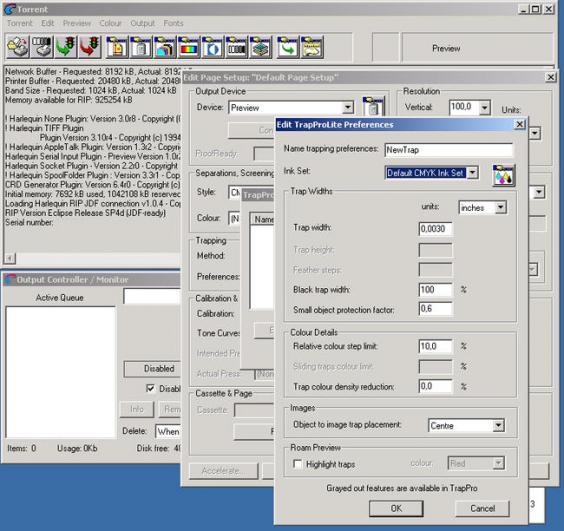Screen dimensions: 564x531
Task: Click device configure icon next to Device dropdown
Action: (x=374, y=106)
